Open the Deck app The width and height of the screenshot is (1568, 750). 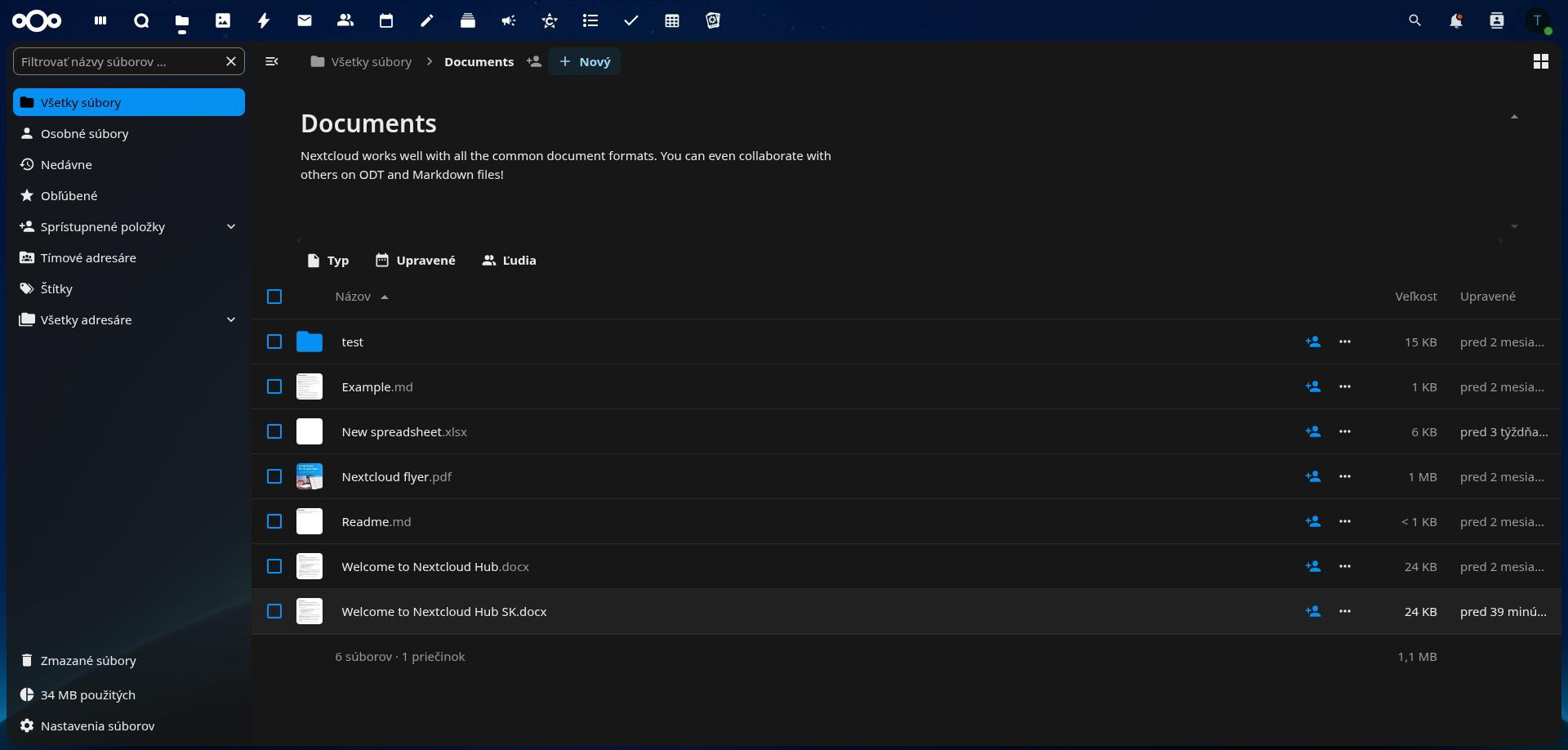tap(468, 20)
